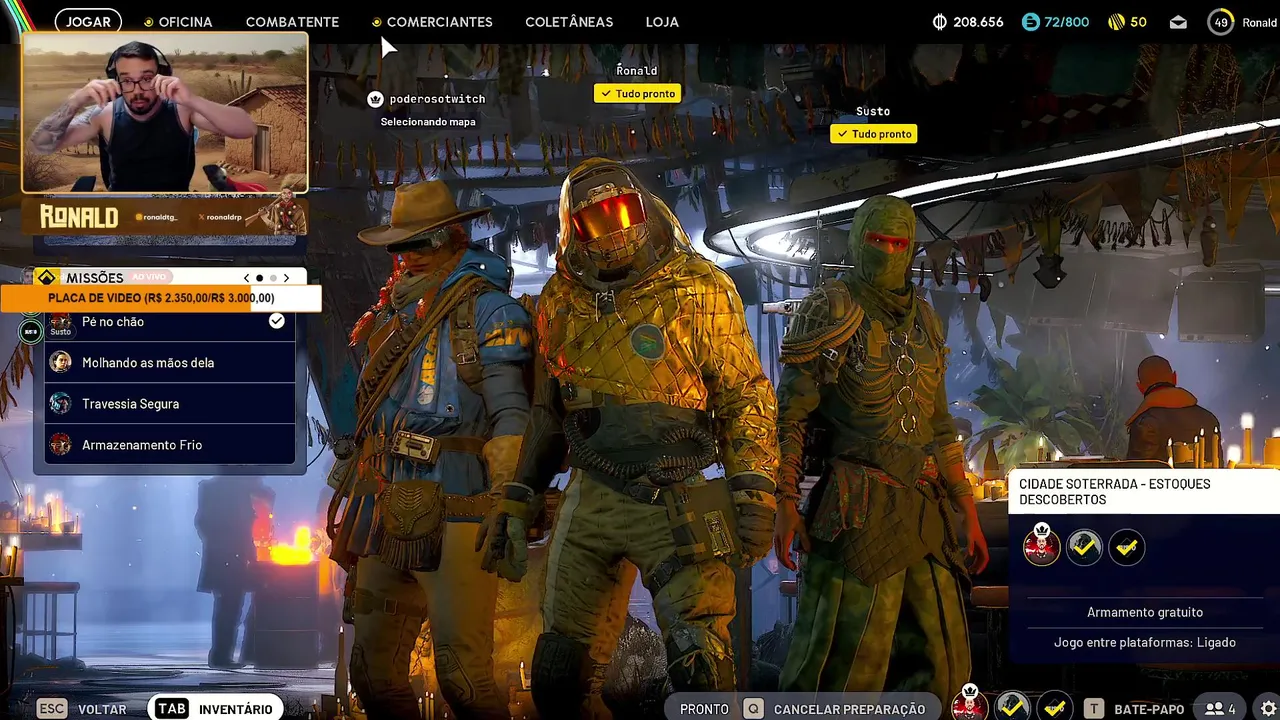Image resolution: width=1280 pixels, height=720 pixels.
Task: Click Travessia Segura helmet portrait icon
Action: point(61,404)
